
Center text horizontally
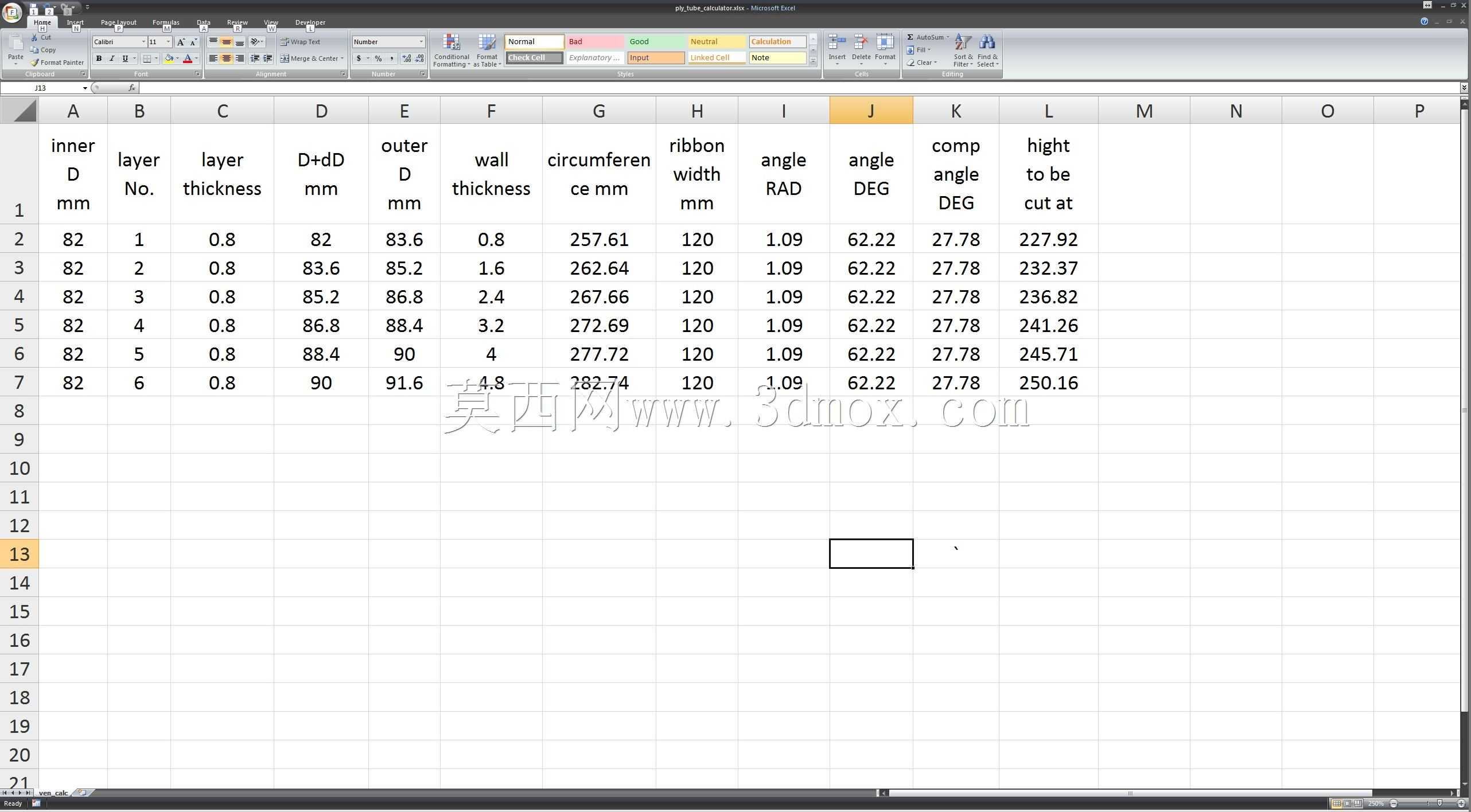point(226,58)
